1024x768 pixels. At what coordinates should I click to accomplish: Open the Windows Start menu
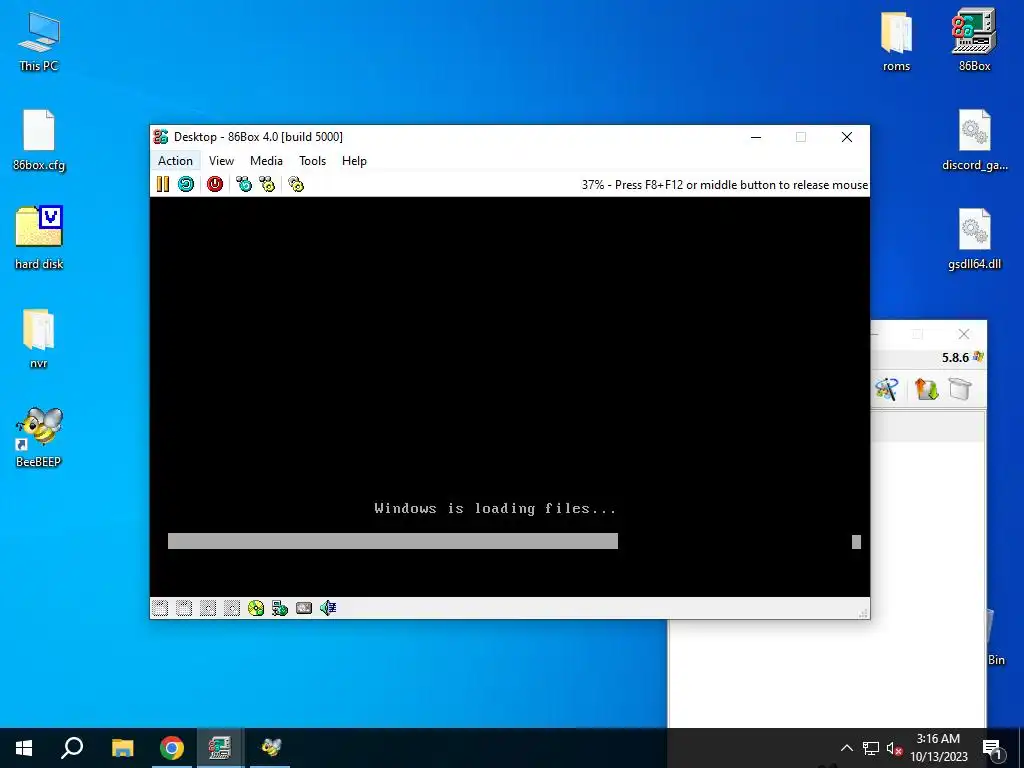[x=24, y=748]
